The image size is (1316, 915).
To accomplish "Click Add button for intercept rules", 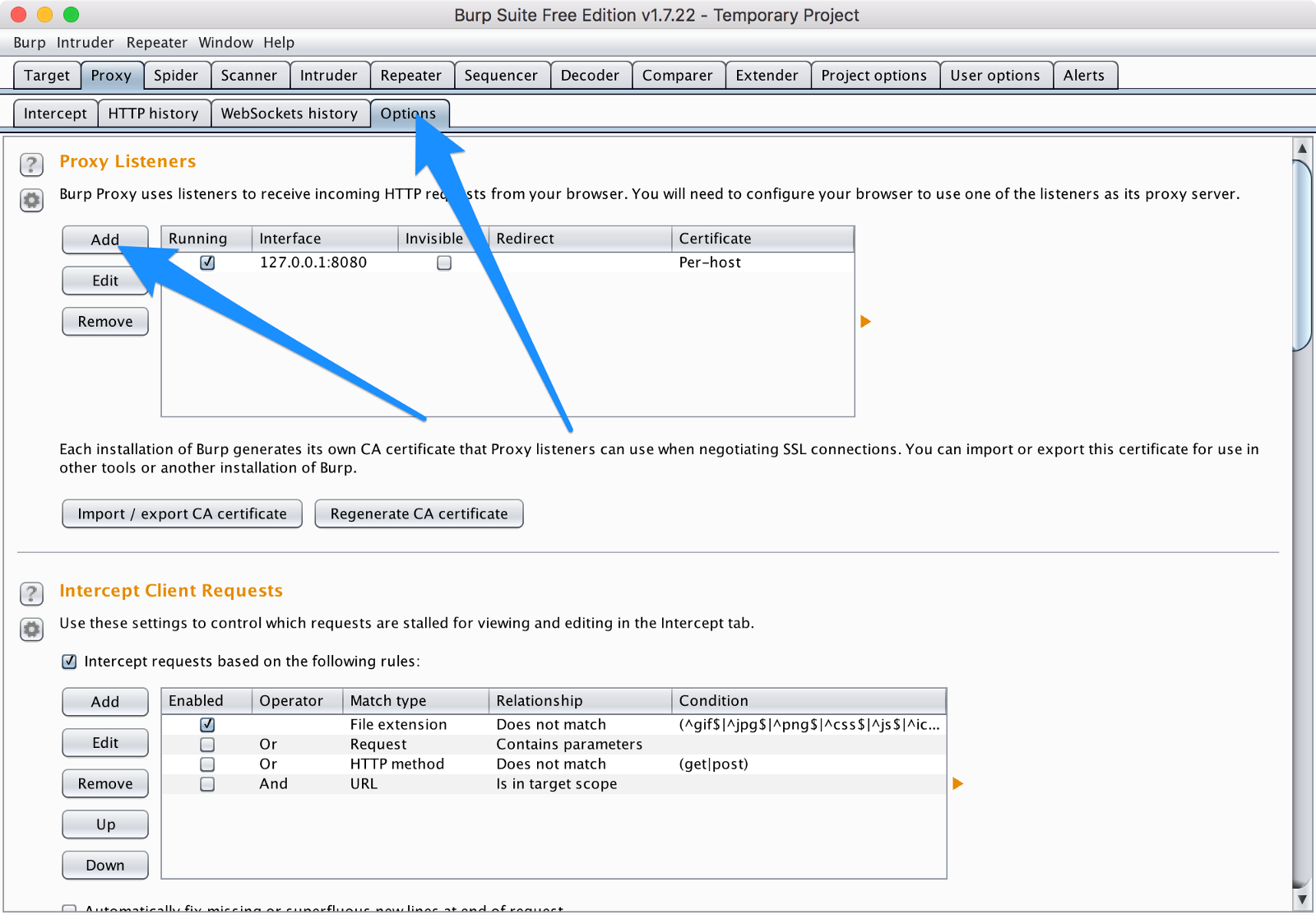I will click(x=105, y=702).
